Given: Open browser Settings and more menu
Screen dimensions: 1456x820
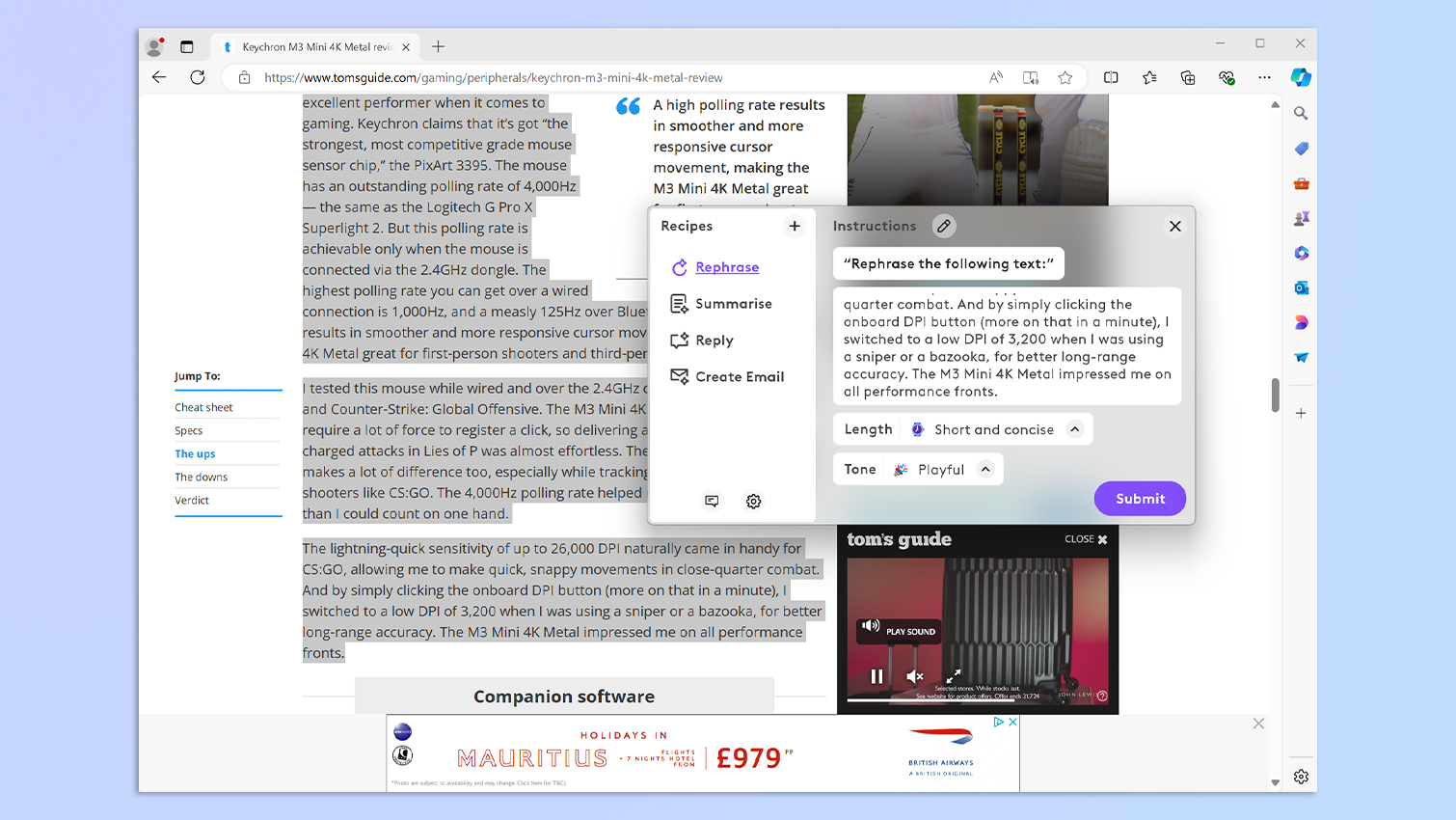Looking at the screenshot, I should tap(1264, 78).
